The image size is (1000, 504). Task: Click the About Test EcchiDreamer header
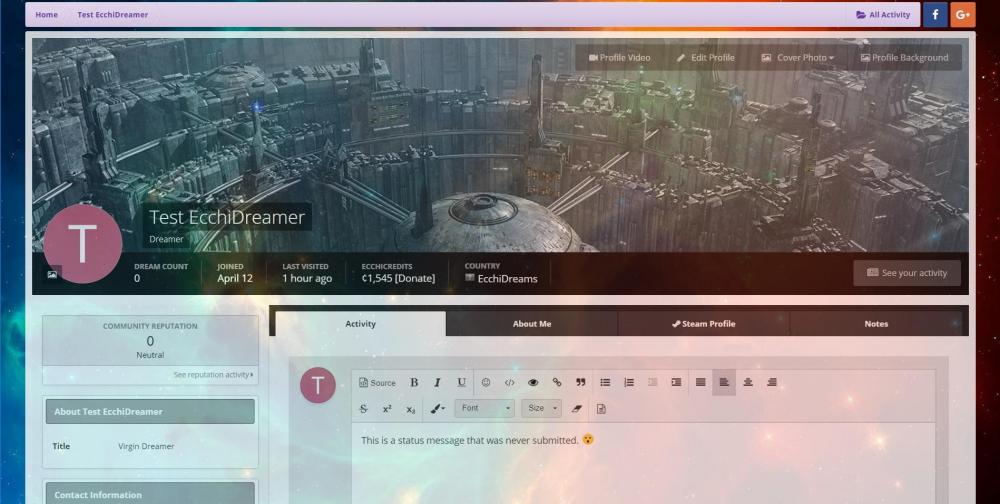[x=150, y=411]
